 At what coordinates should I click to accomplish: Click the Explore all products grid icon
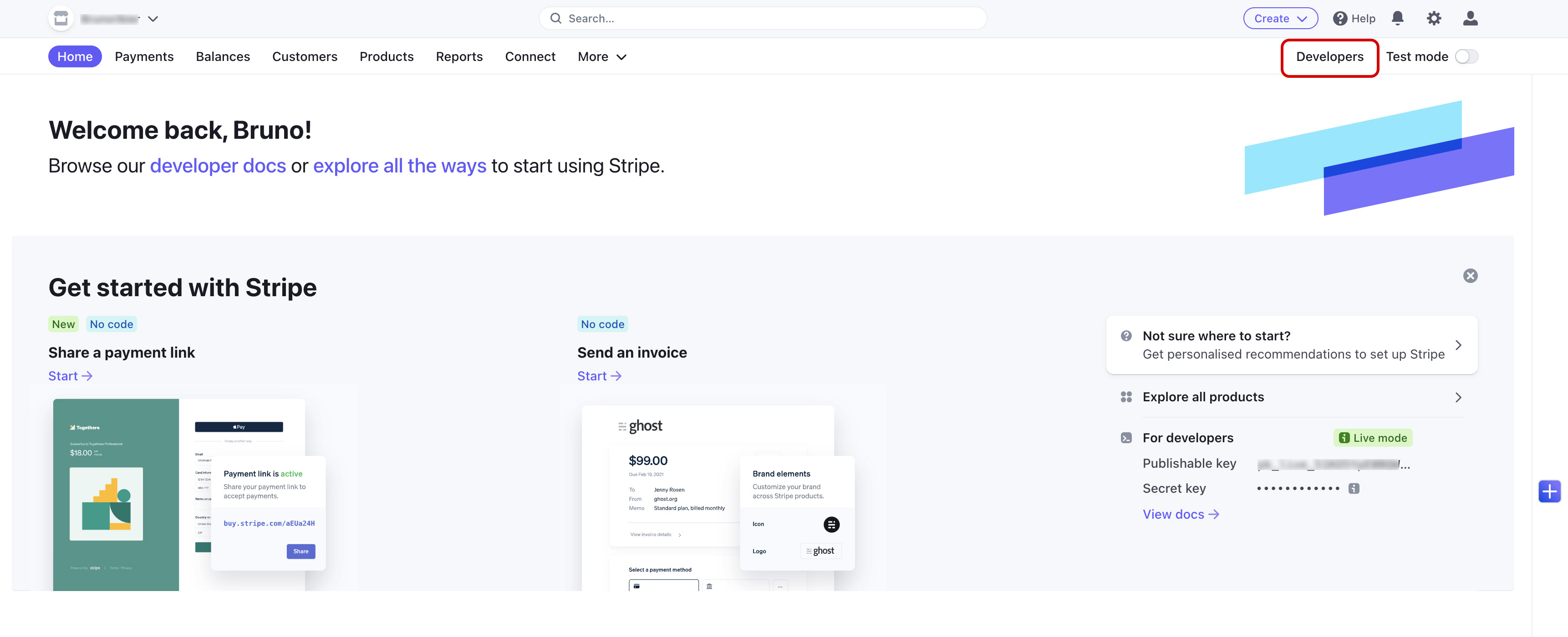pos(1126,397)
